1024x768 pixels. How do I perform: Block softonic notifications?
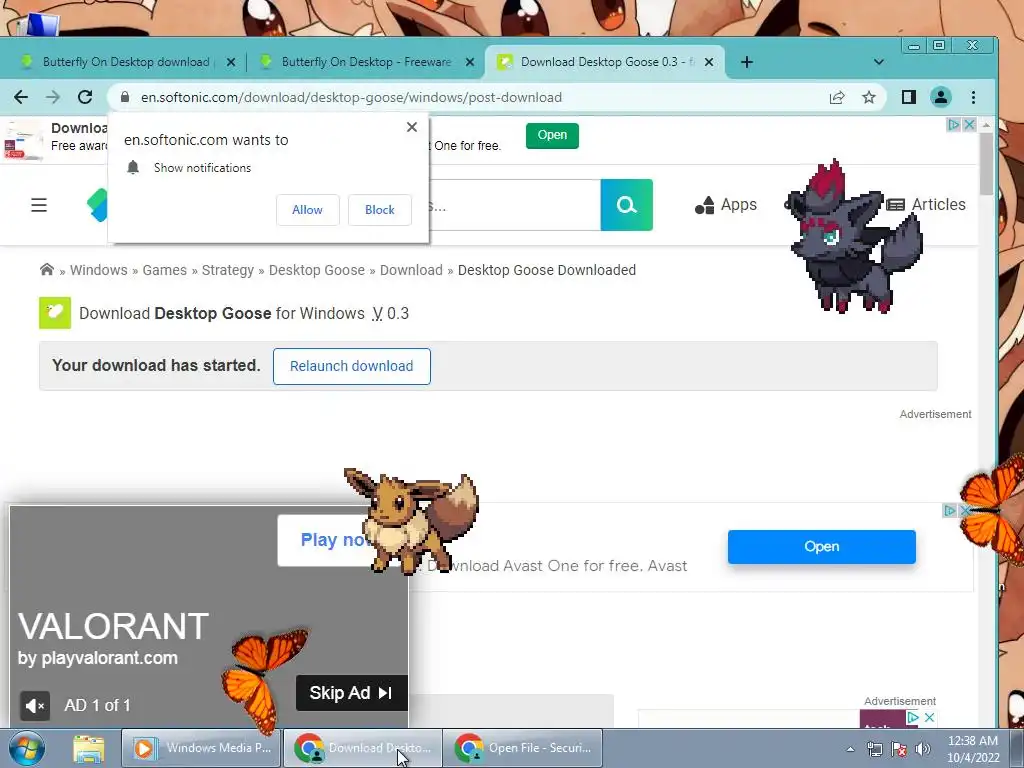pyautogui.click(x=379, y=210)
